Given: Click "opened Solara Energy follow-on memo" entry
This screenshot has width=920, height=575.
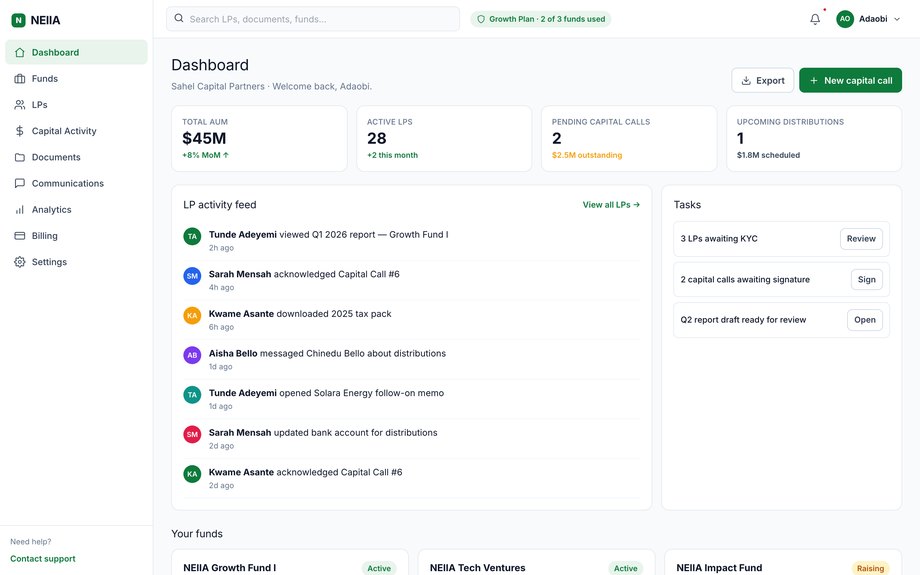Looking at the screenshot, I should (x=411, y=399).
